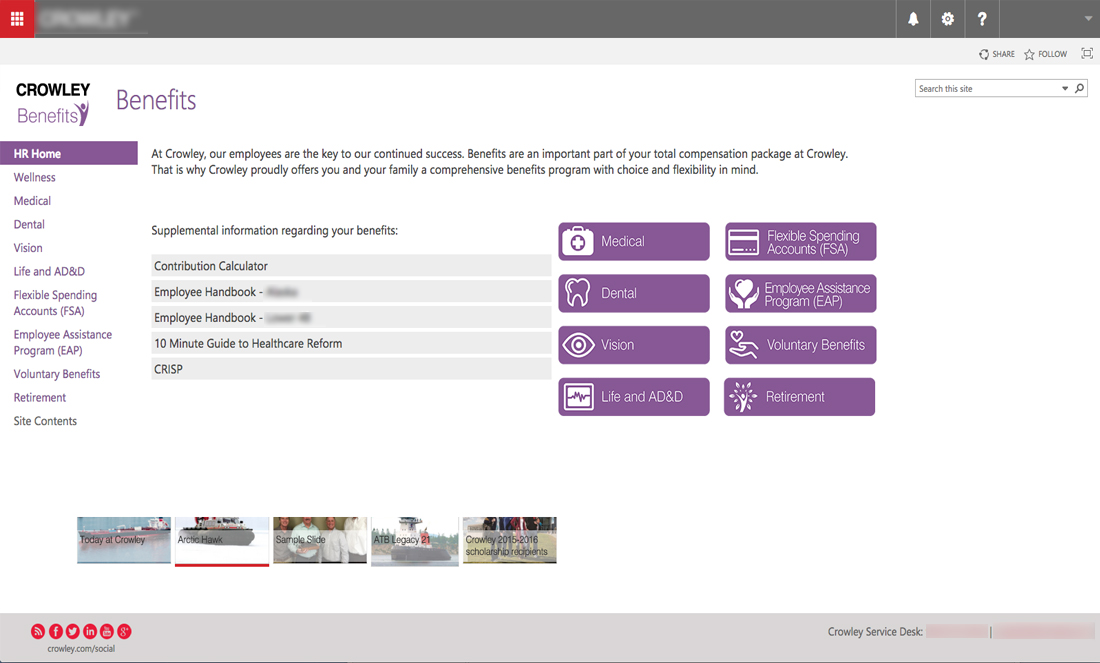Open Vision in the sidebar navigation
Image resolution: width=1100 pixels, height=663 pixels.
[x=28, y=248]
